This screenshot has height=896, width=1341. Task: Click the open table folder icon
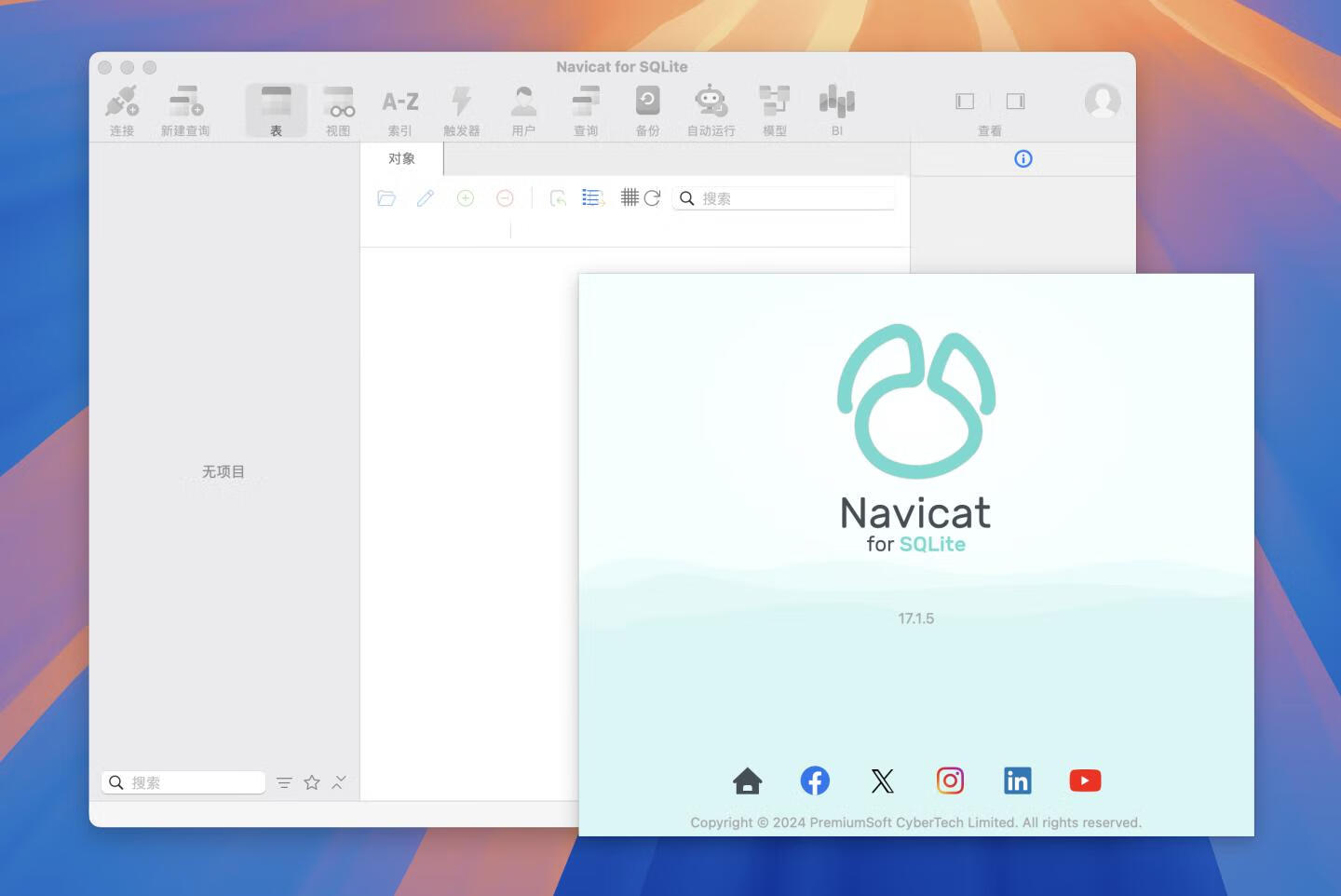click(x=386, y=197)
